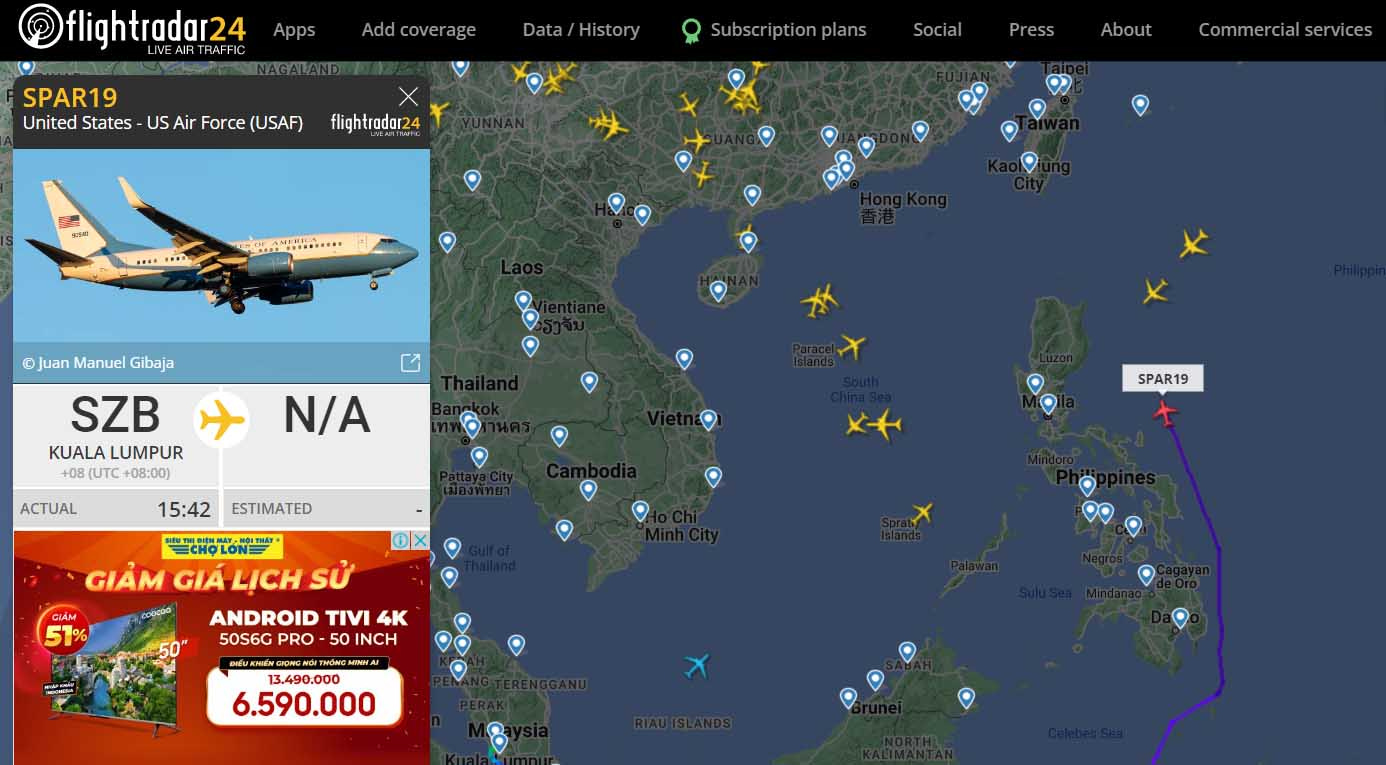The image size is (1386, 765).
Task: Select the red SPAR19 aircraft on map
Action: coord(1165,411)
